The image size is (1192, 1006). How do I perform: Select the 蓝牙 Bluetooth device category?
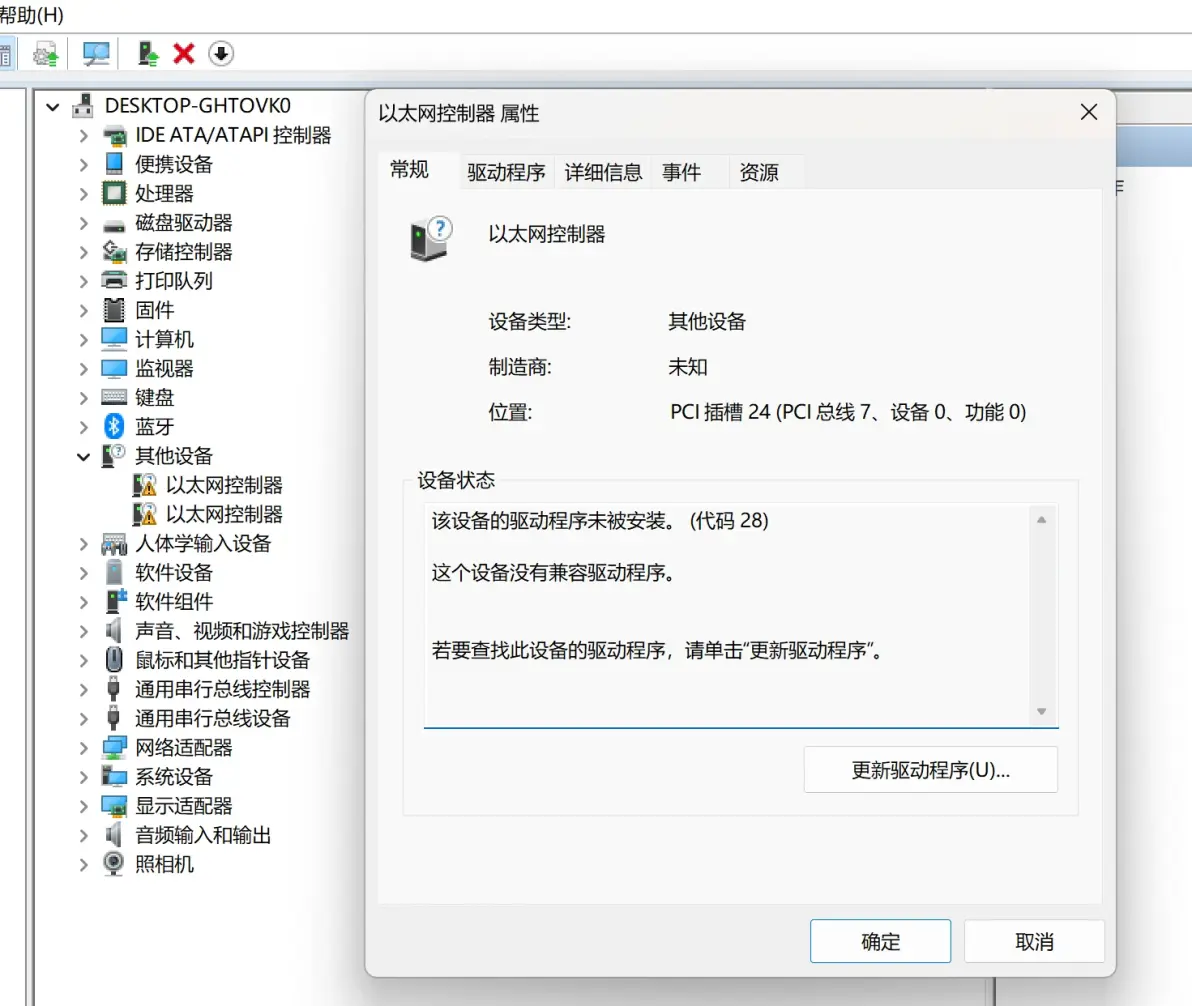click(154, 427)
